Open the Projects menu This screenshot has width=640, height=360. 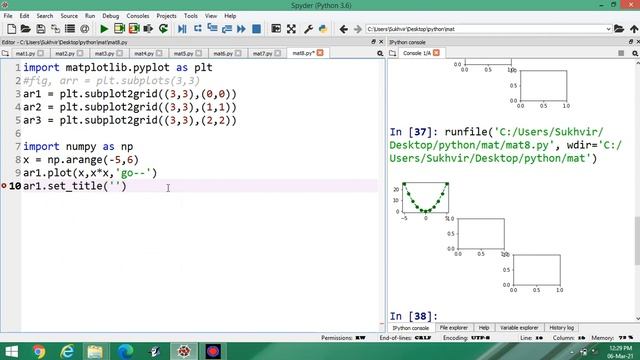(x=167, y=16)
